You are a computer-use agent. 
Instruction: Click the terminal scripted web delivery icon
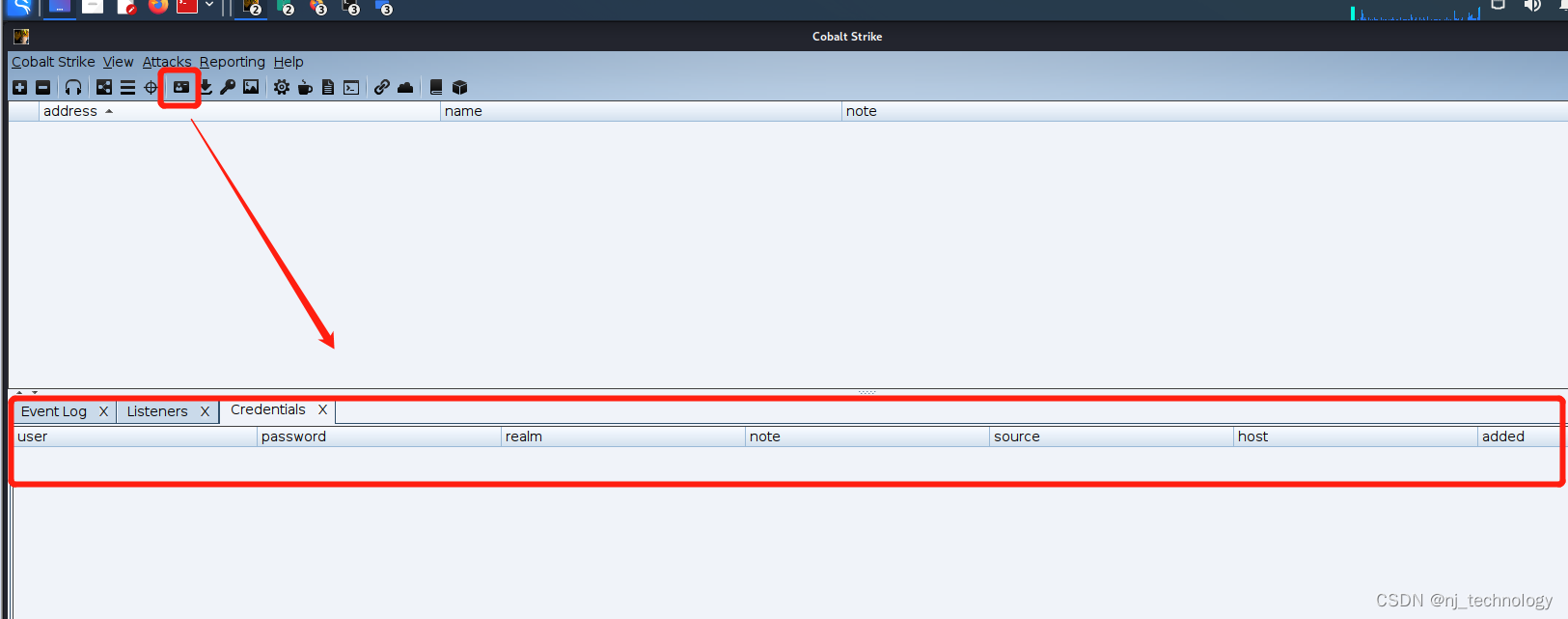(x=351, y=88)
